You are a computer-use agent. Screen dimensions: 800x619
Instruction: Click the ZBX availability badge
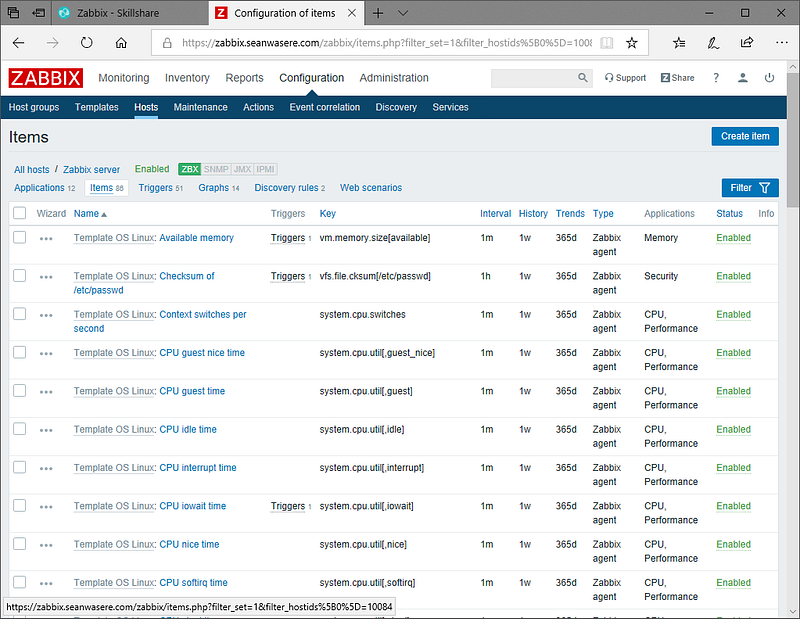click(190, 169)
